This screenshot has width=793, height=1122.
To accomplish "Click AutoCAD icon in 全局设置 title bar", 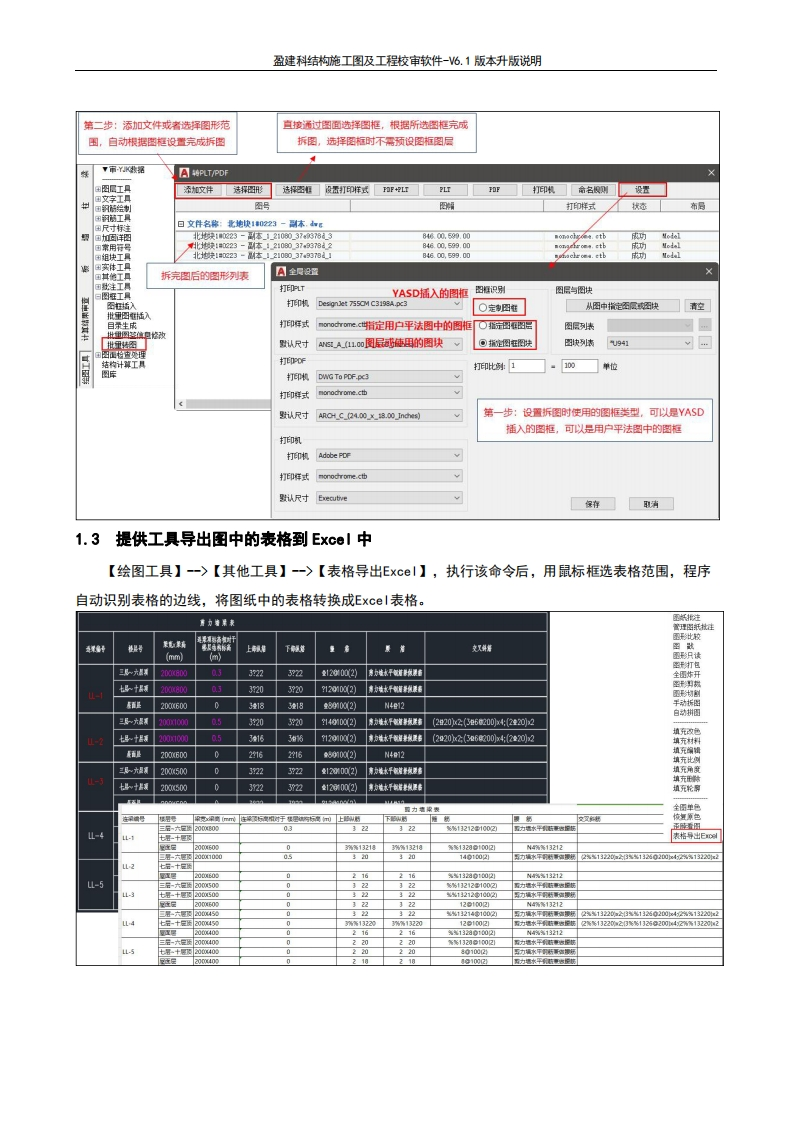I will tap(281, 271).
